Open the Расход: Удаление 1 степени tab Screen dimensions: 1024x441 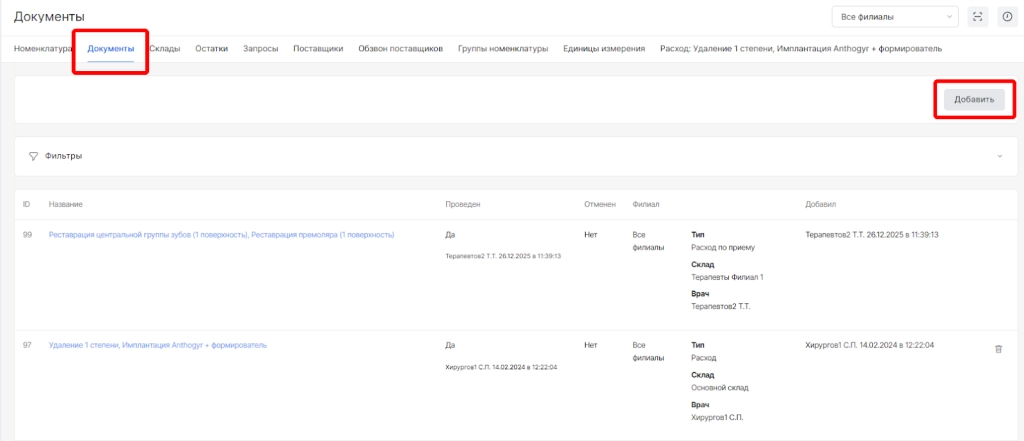click(x=800, y=48)
